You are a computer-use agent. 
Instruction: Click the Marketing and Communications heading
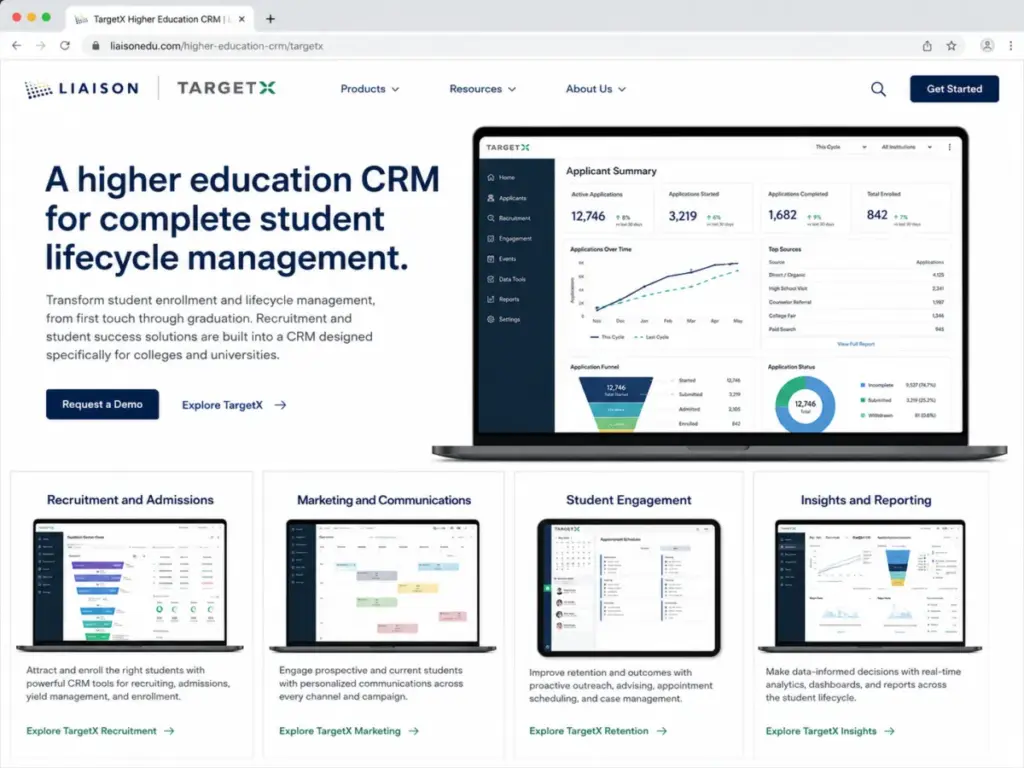384,500
